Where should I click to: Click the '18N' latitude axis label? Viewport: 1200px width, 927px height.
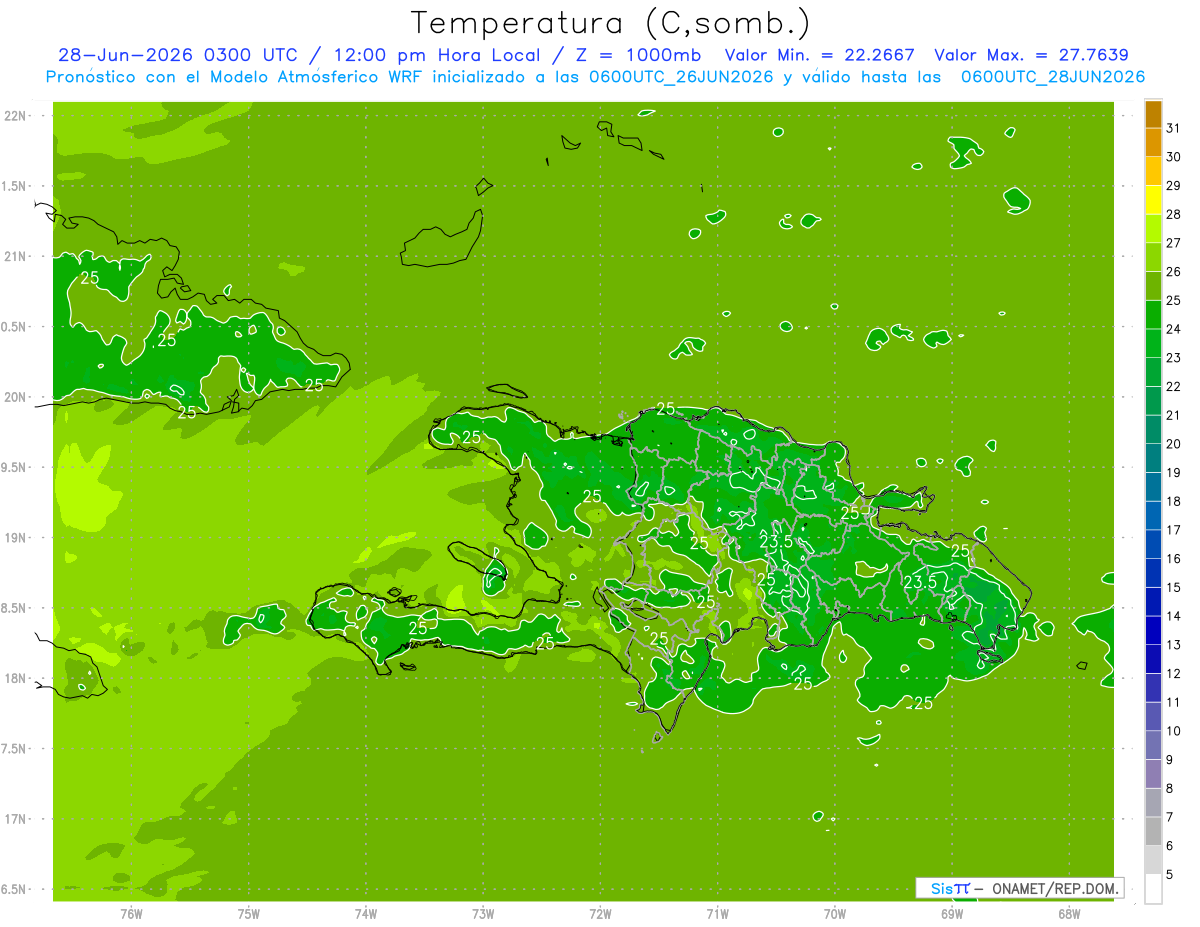(16, 678)
